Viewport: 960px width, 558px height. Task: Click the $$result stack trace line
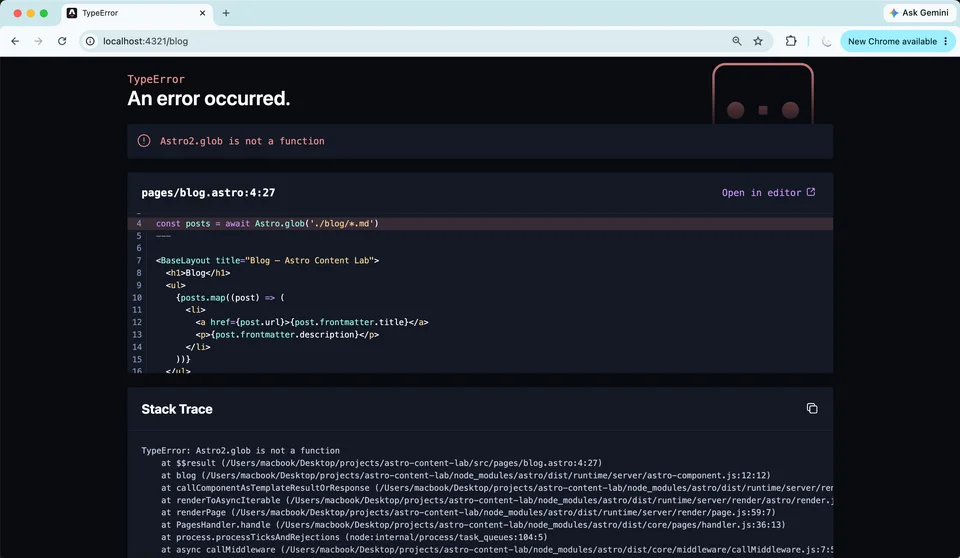pos(381,463)
